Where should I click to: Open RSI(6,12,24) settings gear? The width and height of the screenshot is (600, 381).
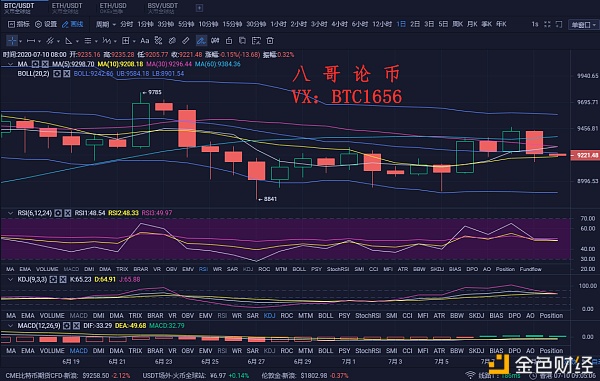point(58,213)
